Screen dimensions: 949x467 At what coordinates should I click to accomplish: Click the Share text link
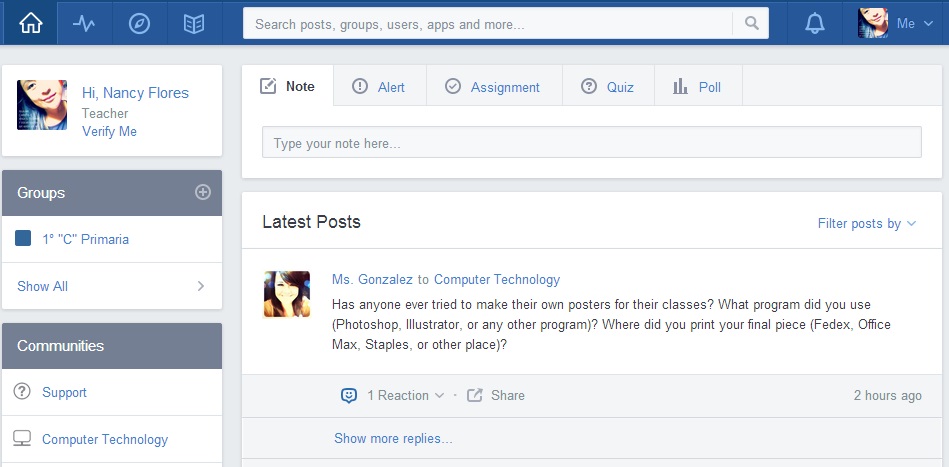click(x=508, y=396)
